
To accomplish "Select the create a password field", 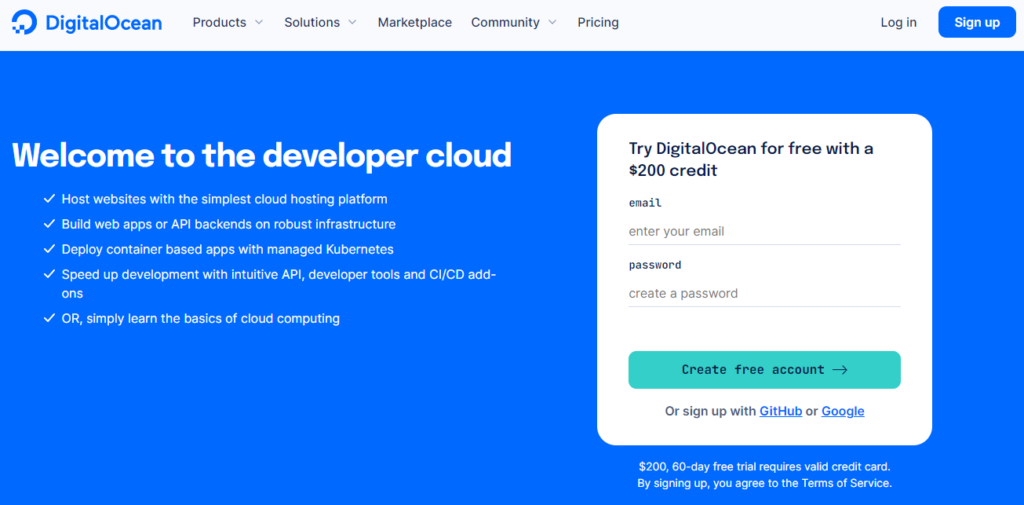I will (764, 293).
